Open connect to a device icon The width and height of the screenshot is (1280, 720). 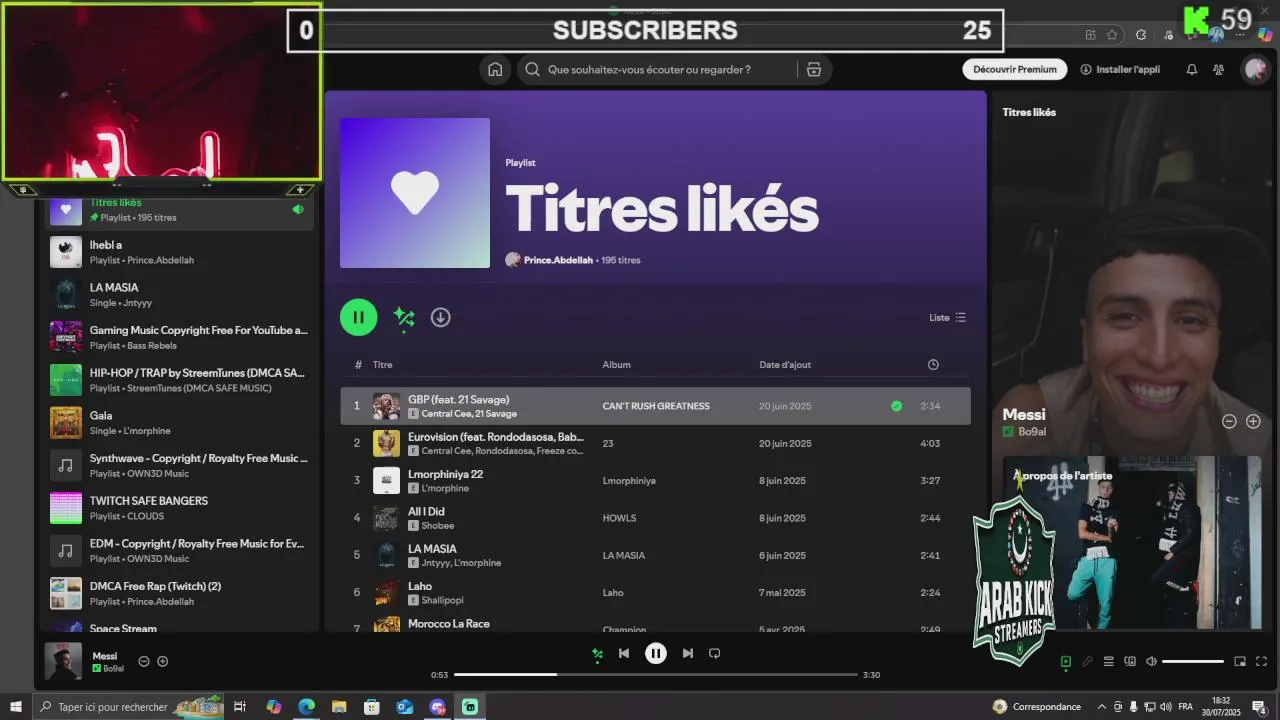tap(1130, 661)
